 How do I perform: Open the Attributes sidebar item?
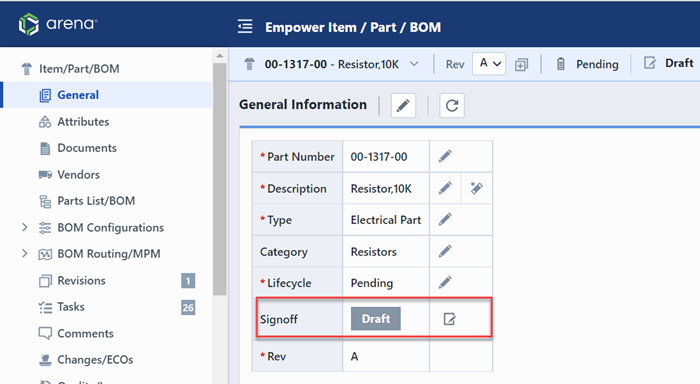[83, 121]
